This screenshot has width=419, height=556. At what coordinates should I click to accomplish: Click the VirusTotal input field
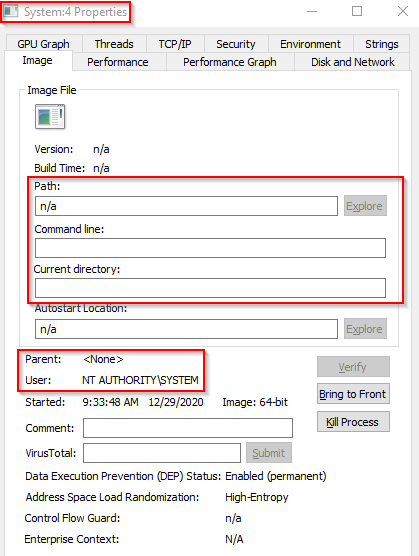click(x=162, y=453)
